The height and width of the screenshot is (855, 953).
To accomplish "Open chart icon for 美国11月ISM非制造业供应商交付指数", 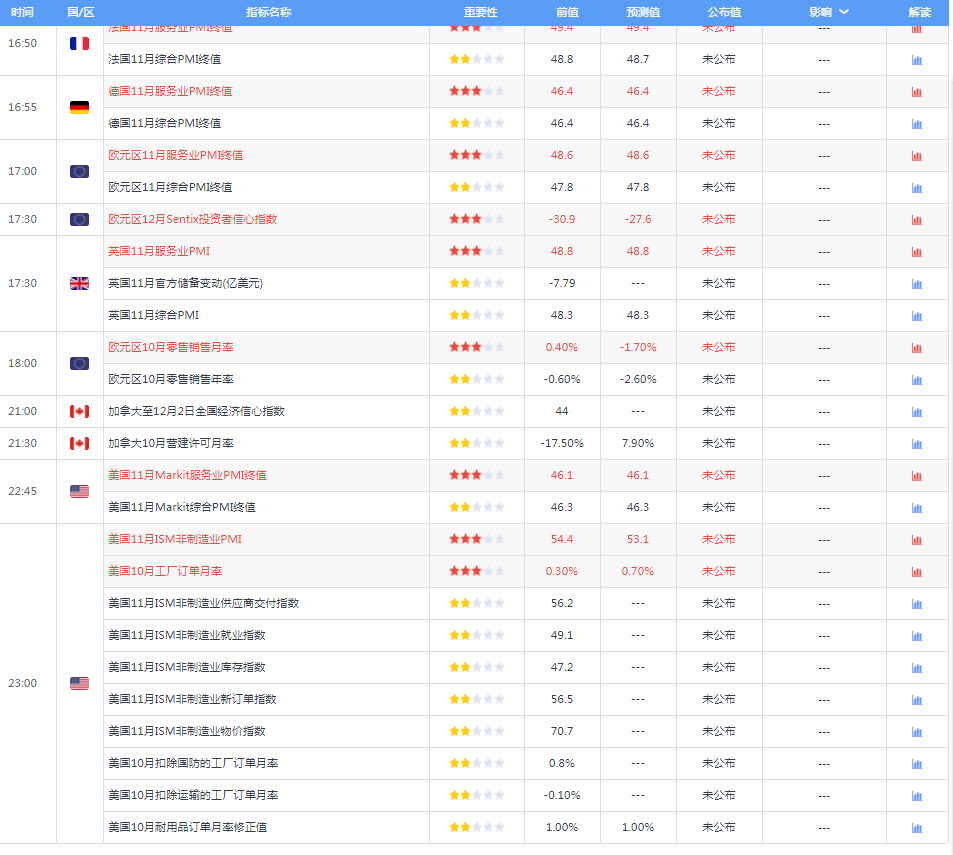I will pos(917,603).
